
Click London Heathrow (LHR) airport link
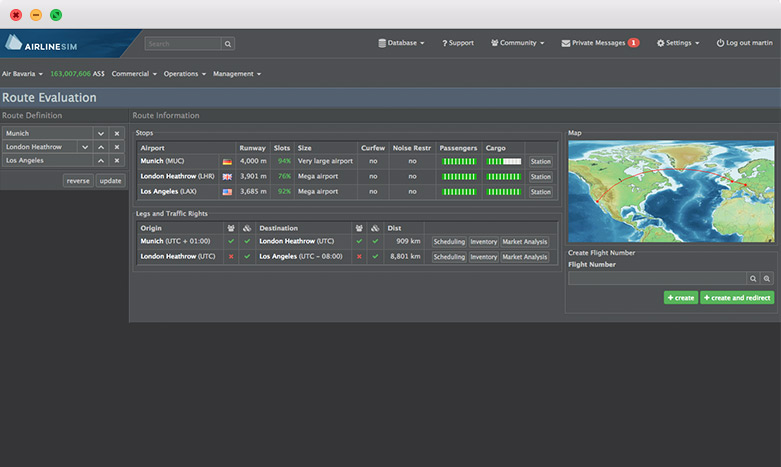pyautogui.click(x=177, y=176)
